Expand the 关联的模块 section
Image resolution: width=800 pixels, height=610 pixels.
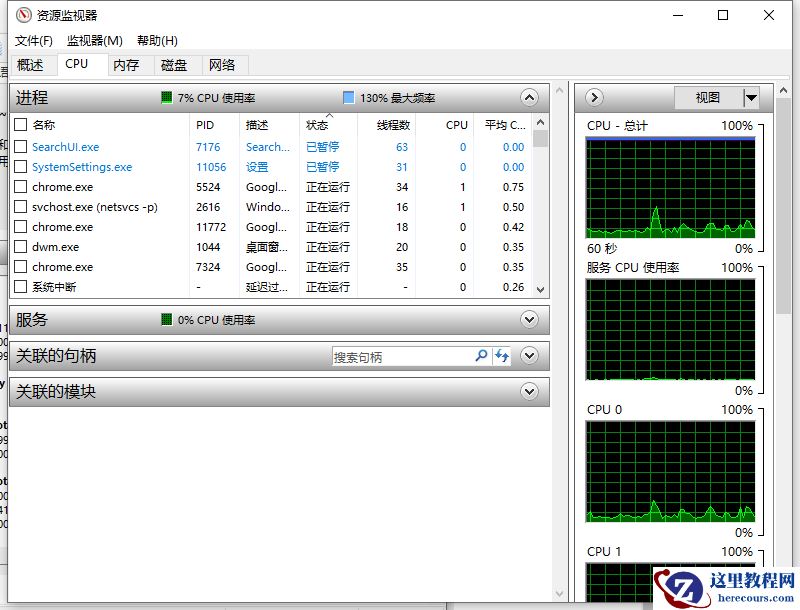(529, 391)
